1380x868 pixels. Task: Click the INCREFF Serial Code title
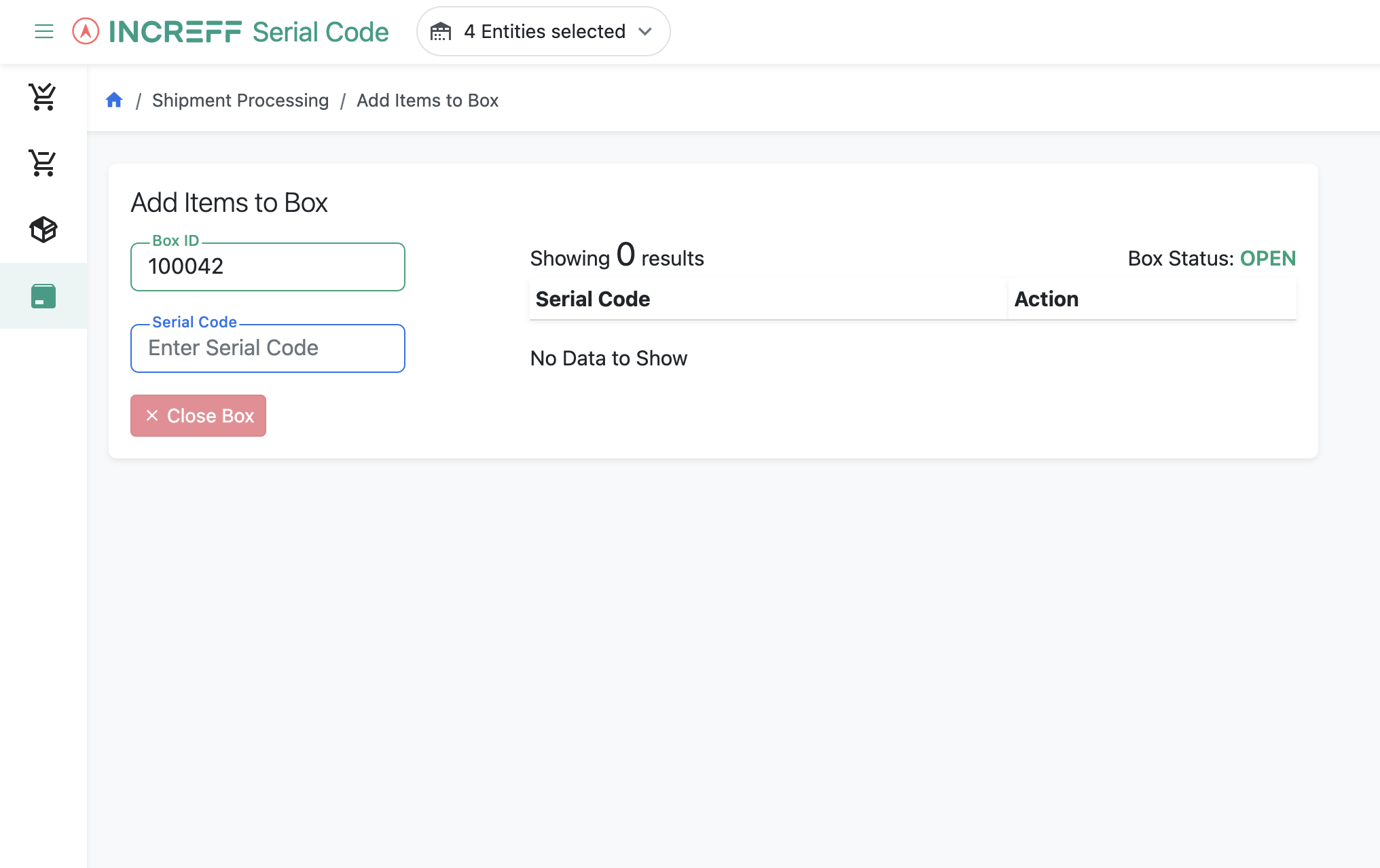(x=249, y=31)
